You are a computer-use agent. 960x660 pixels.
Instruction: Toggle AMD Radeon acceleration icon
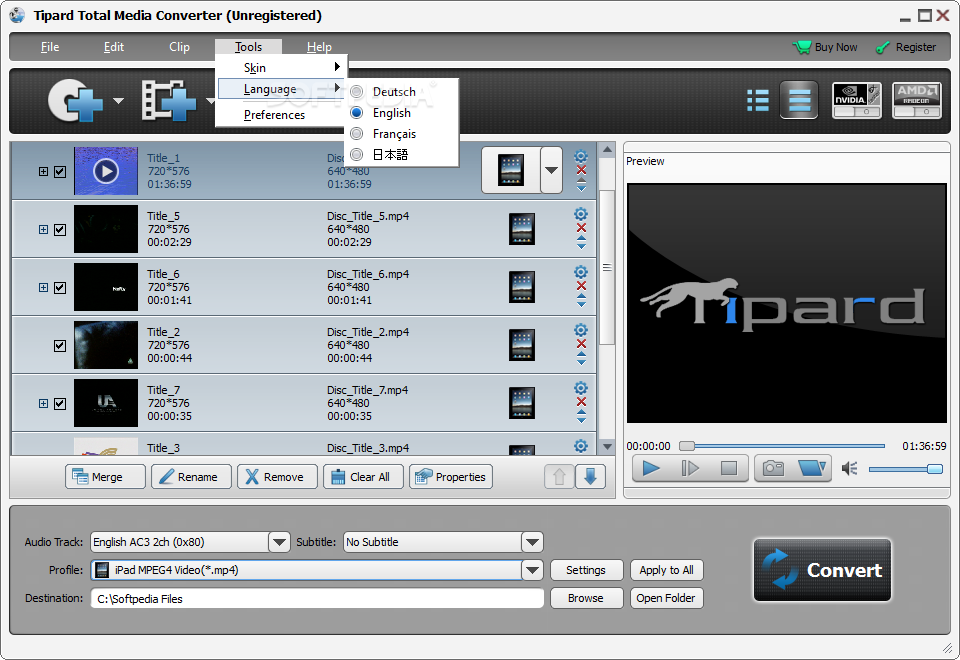[917, 100]
